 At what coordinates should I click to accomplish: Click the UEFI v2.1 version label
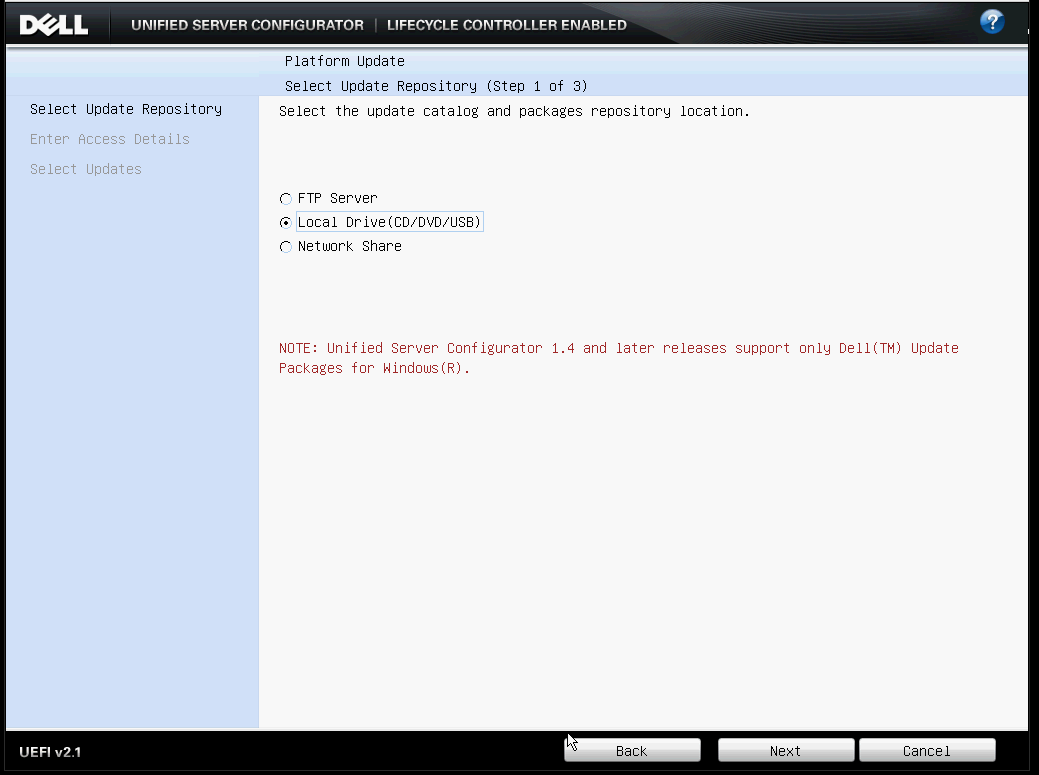click(50, 752)
